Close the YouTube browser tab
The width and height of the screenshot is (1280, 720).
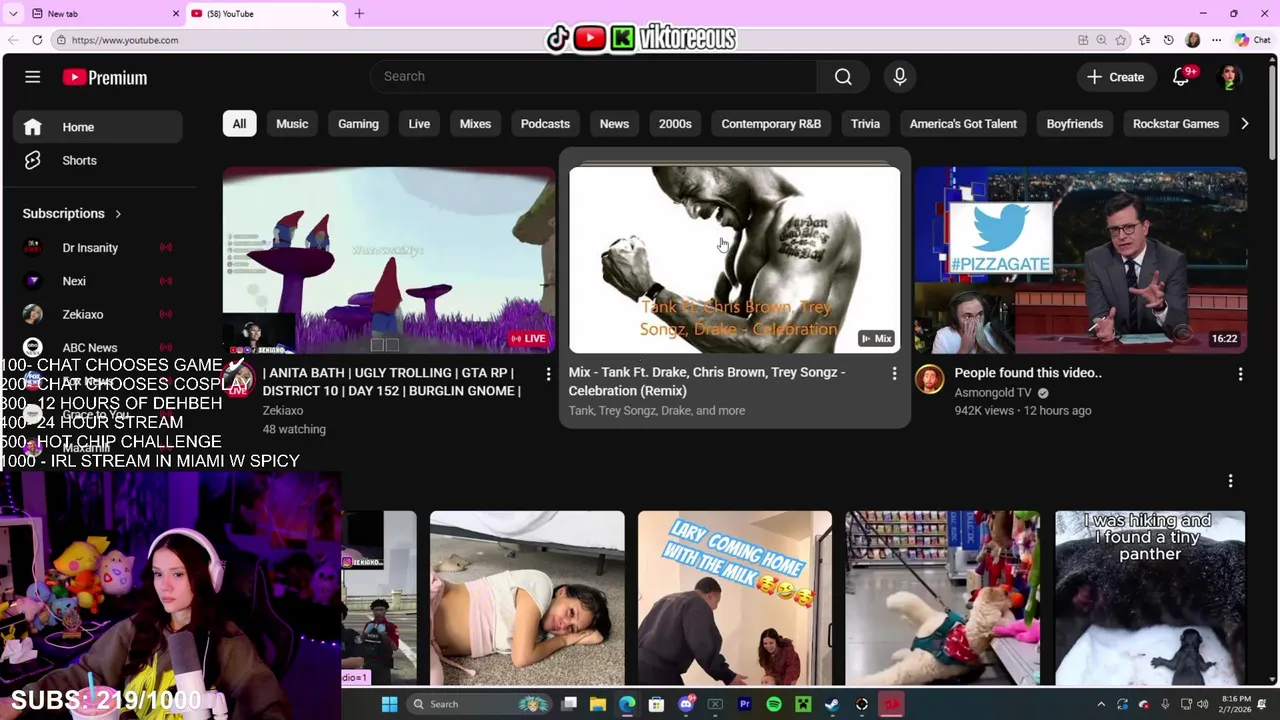pos(335,14)
